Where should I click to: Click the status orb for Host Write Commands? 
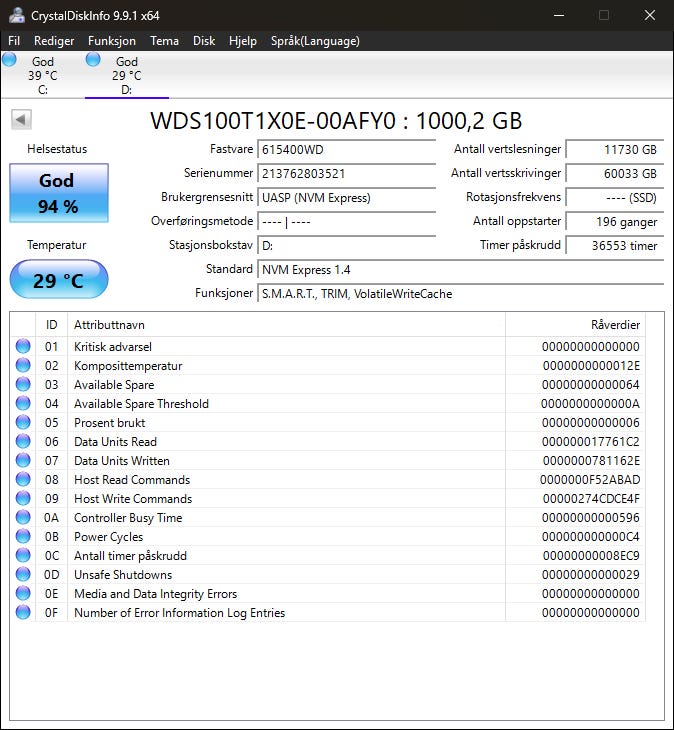(x=23, y=499)
